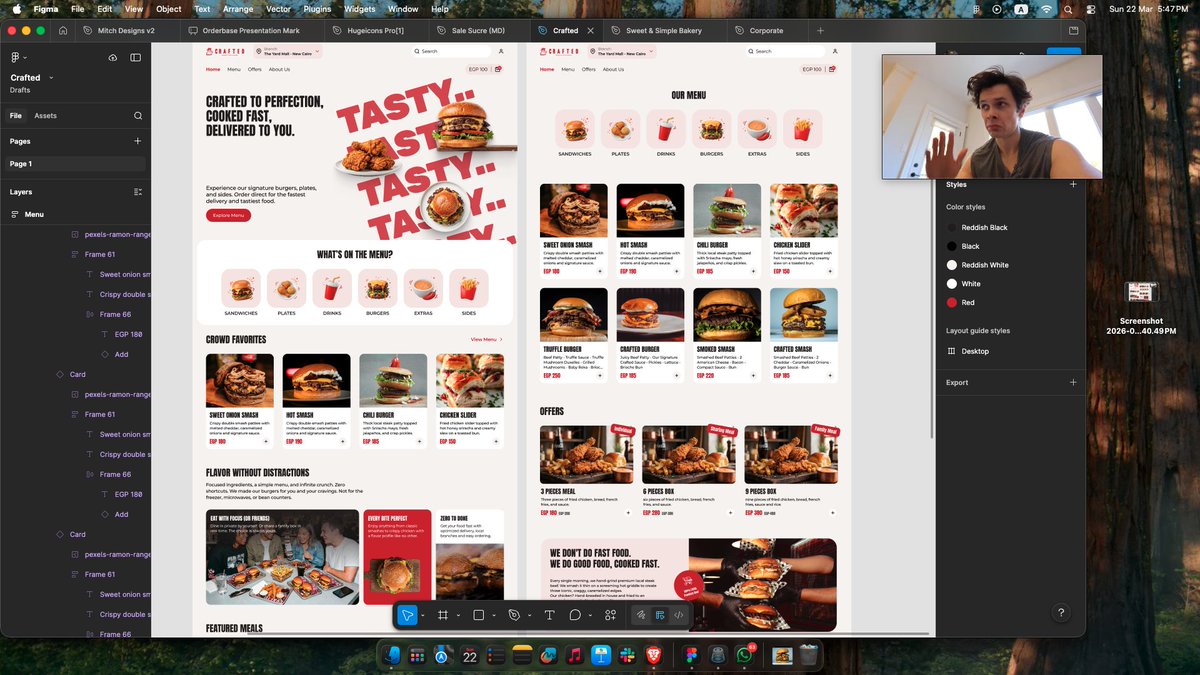Screen dimensions: 1200x675
Task: Add a new style with plus
Action: pyautogui.click(x=1073, y=184)
